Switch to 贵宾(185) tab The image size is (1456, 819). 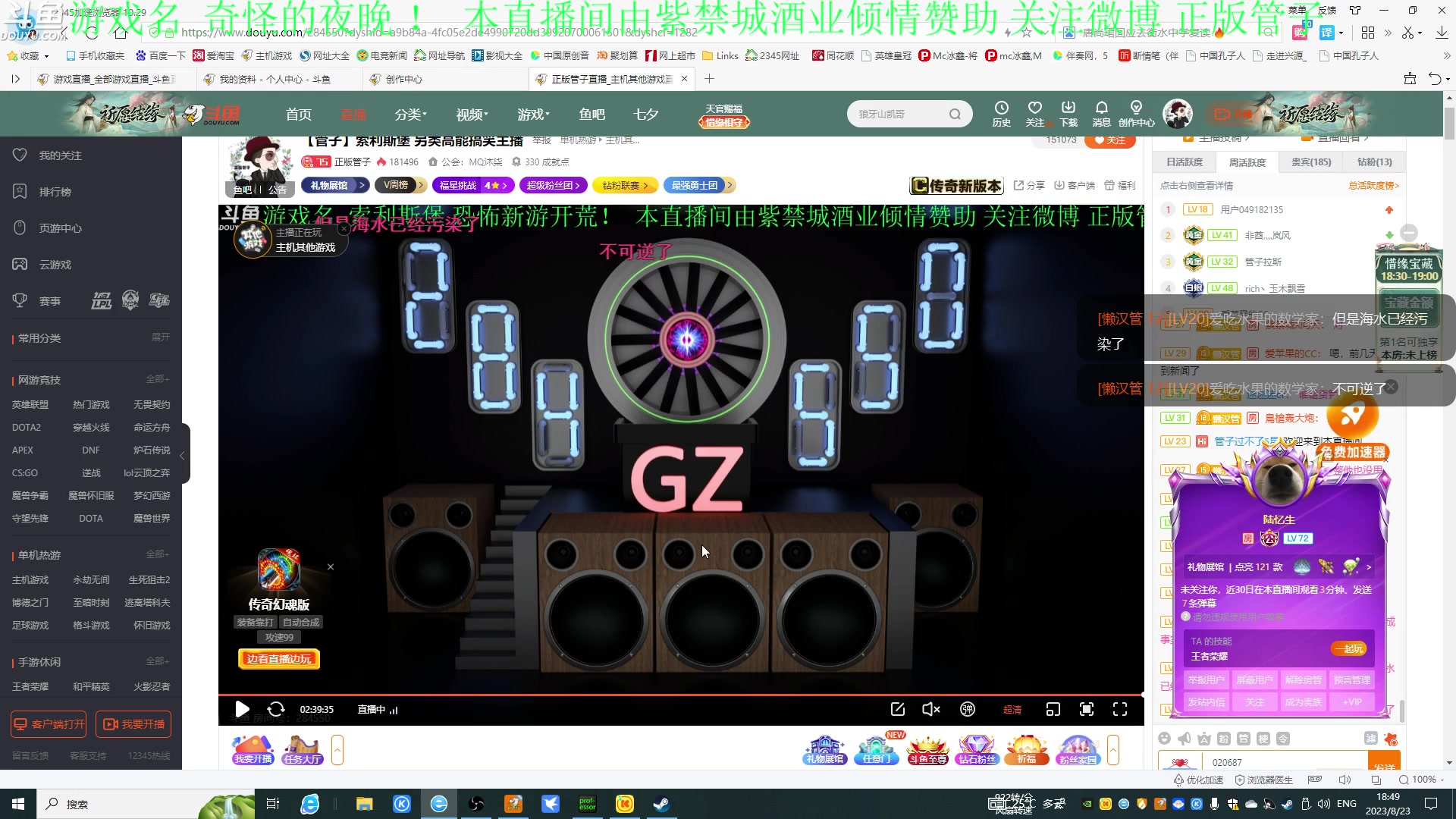point(1311,162)
